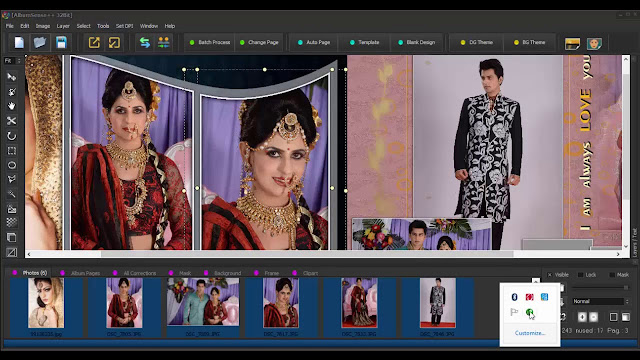The width and height of the screenshot is (640, 360).
Task: Select the Rectangular marquee tool
Action: tap(11, 151)
